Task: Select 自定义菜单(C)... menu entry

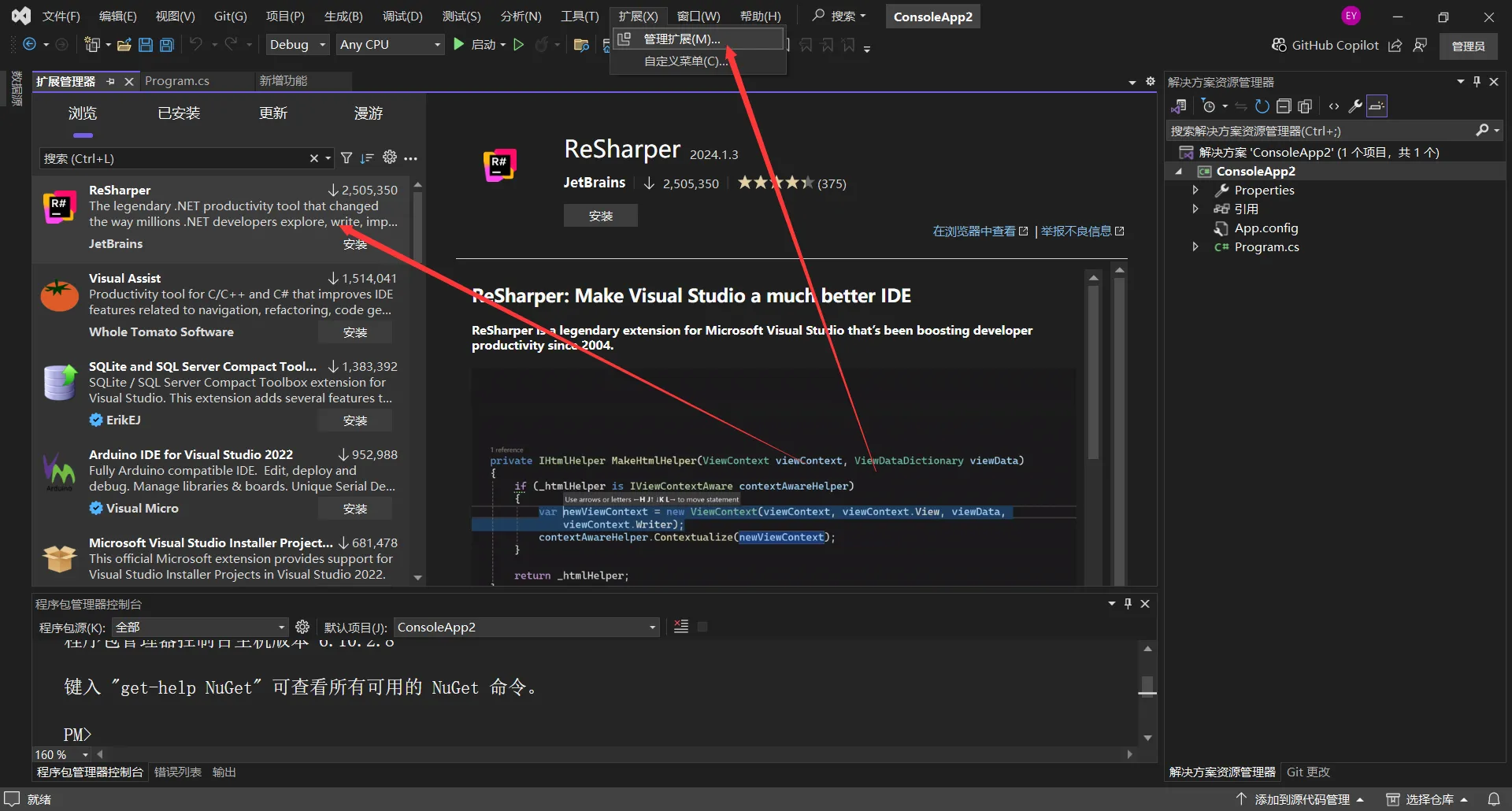Action: [699, 61]
